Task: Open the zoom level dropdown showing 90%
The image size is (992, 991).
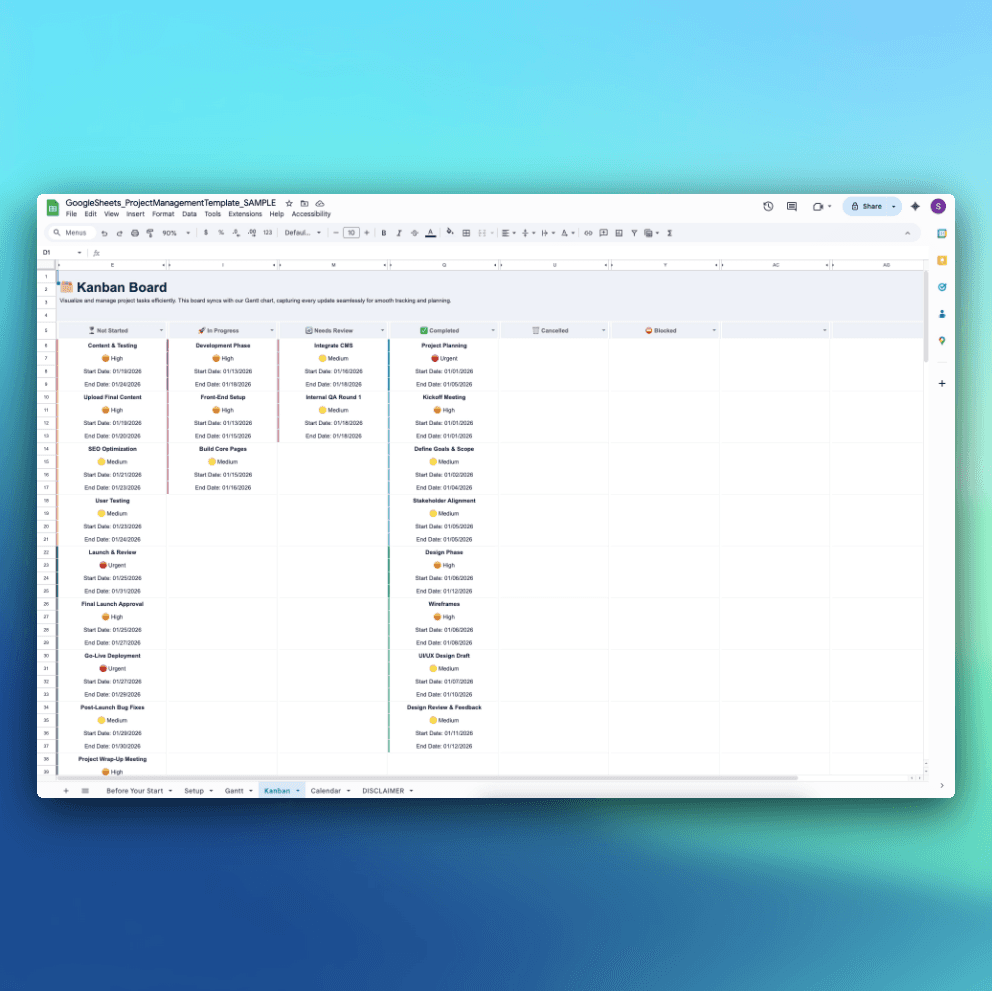Action: pyautogui.click(x=171, y=232)
